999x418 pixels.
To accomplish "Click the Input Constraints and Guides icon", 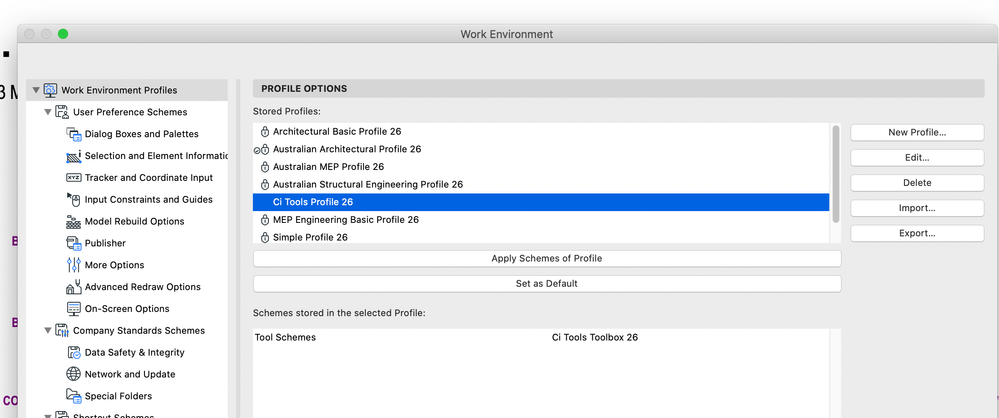I will [x=74, y=200].
